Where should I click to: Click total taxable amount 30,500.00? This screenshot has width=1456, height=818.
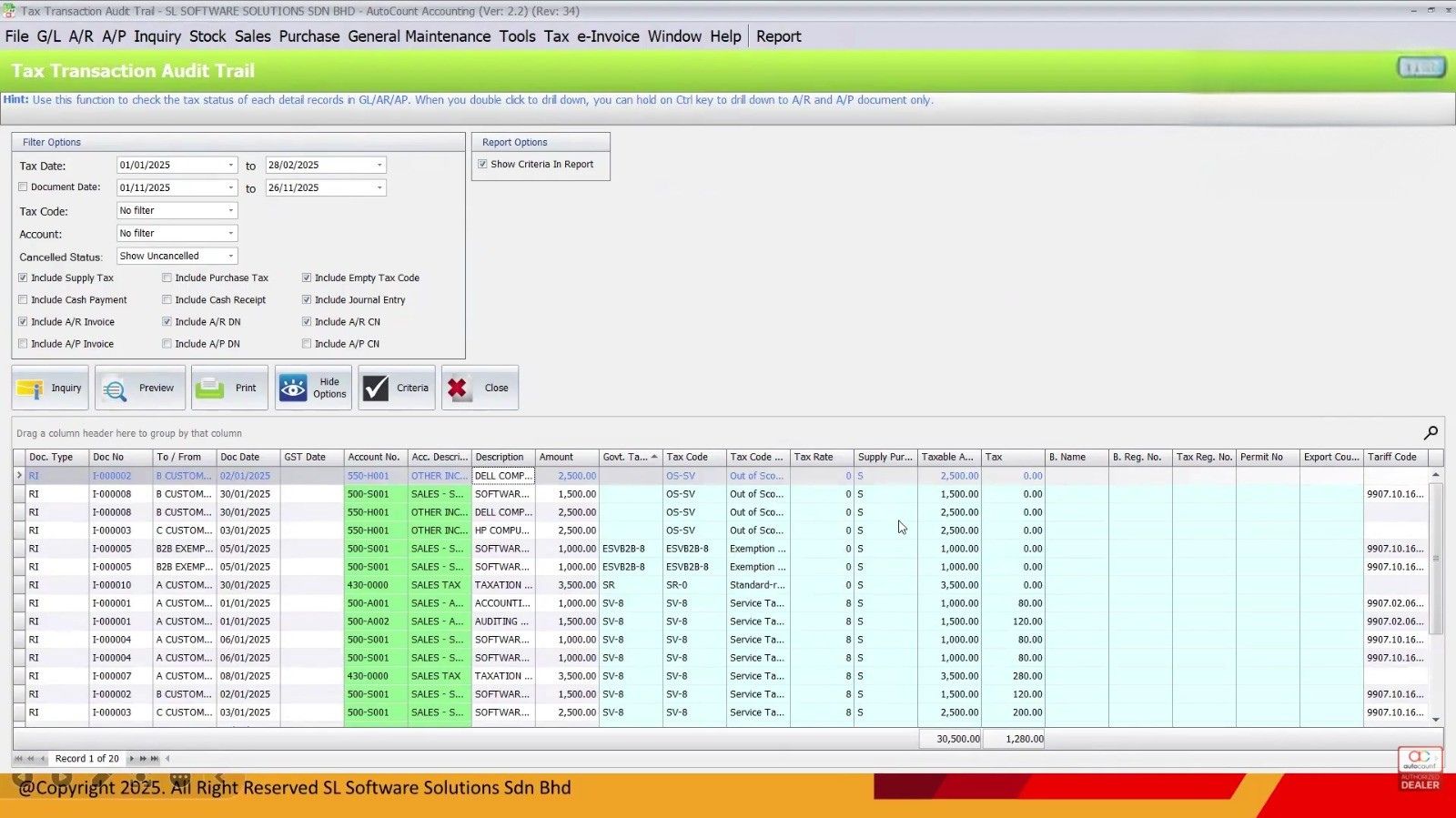click(x=950, y=739)
